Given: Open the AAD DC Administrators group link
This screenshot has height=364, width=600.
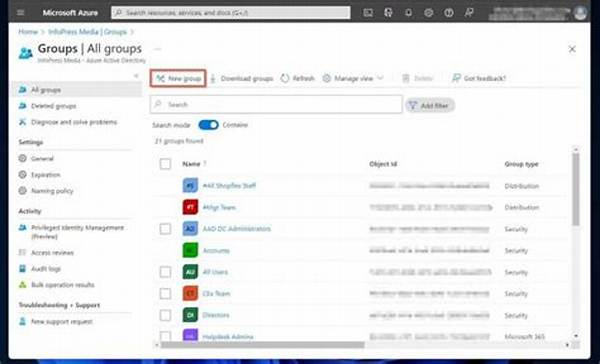Looking at the screenshot, I should click(236, 229).
